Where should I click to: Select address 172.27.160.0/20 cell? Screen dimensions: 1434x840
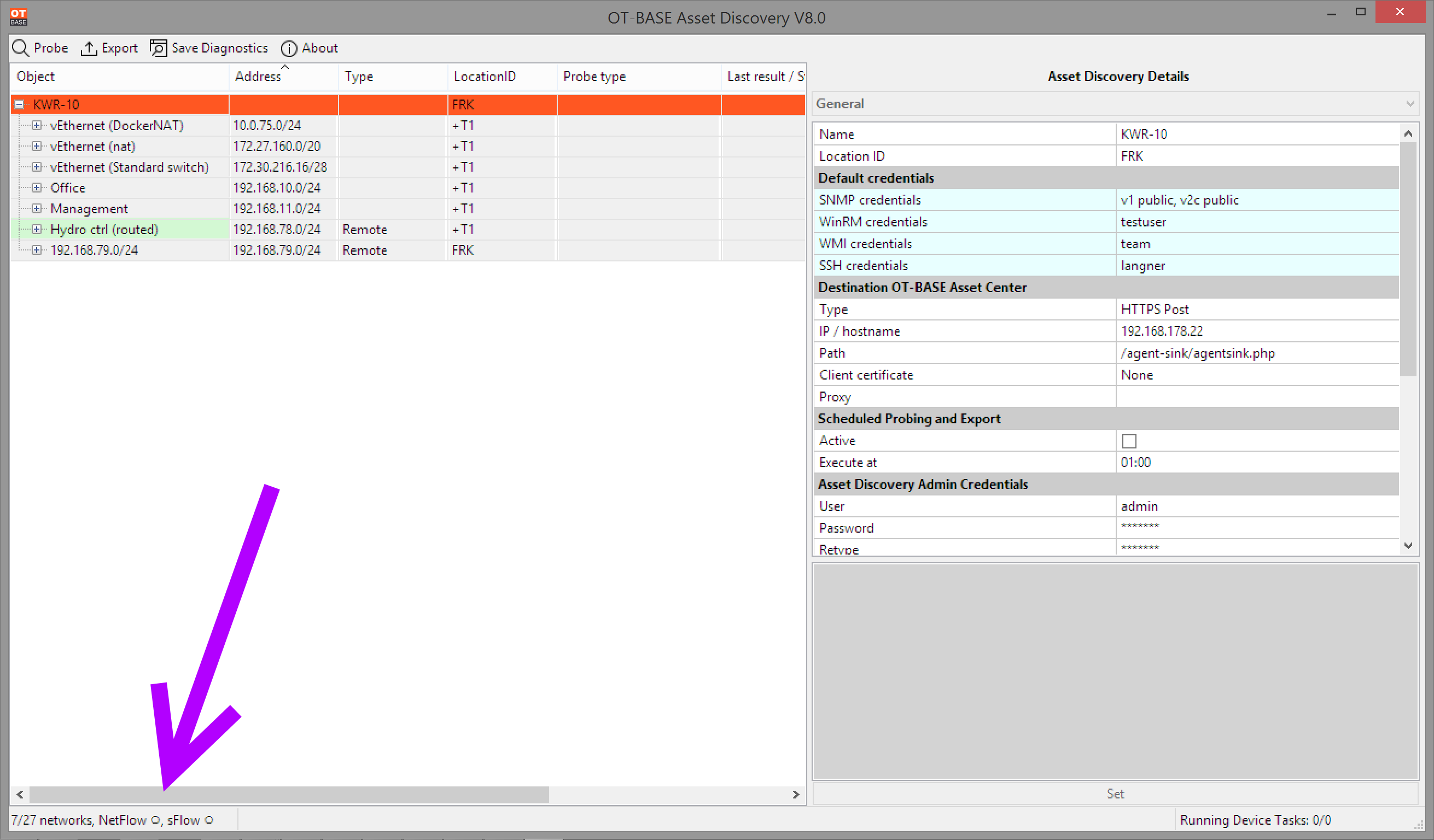tap(283, 146)
